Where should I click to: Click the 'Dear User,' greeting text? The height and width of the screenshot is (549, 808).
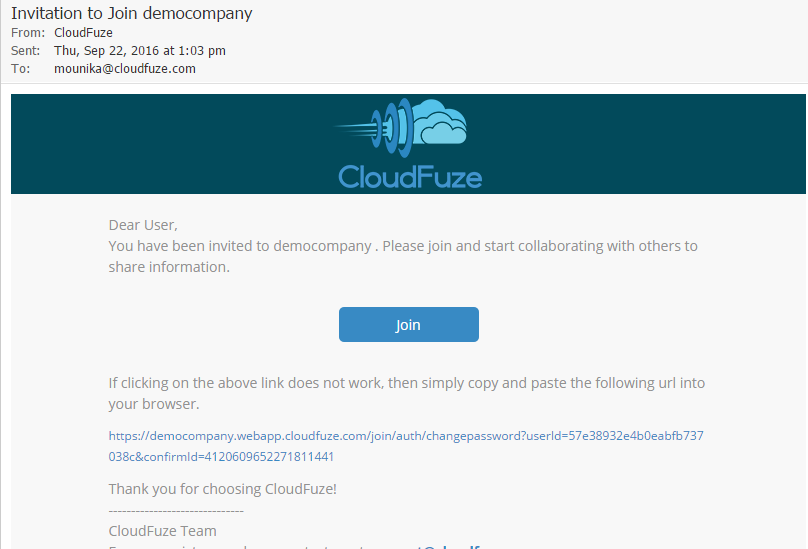coord(143,225)
